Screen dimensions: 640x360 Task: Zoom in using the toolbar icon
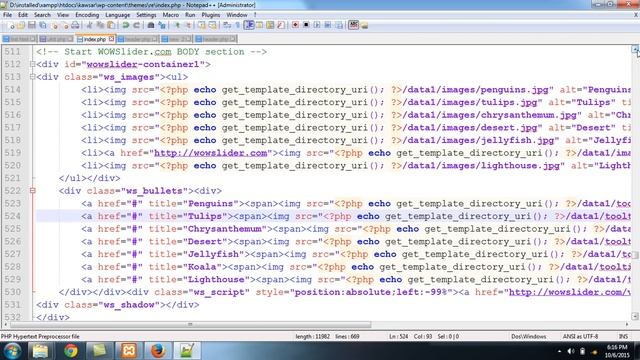177,25
